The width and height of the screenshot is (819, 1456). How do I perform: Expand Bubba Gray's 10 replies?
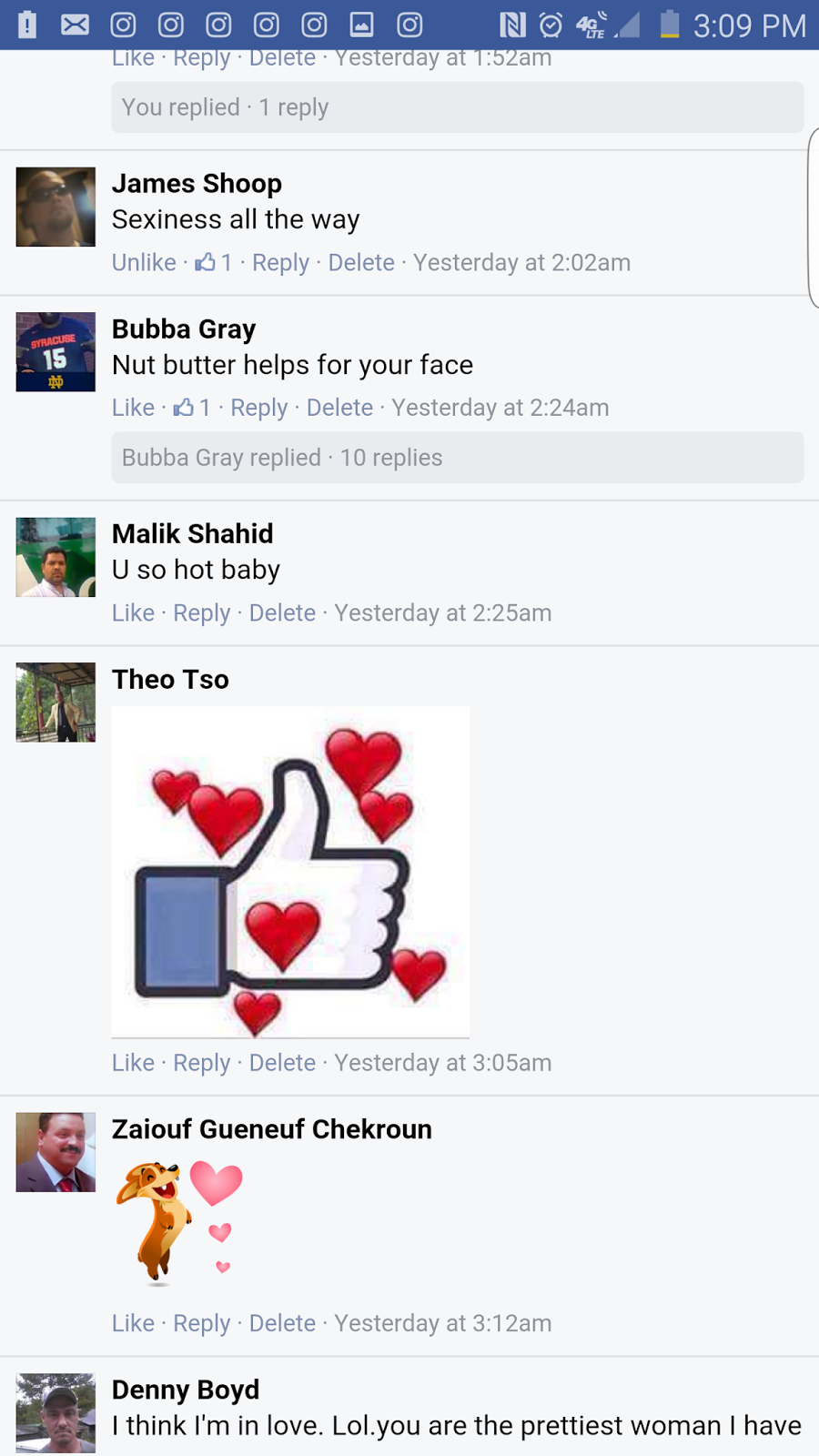tap(458, 458)
